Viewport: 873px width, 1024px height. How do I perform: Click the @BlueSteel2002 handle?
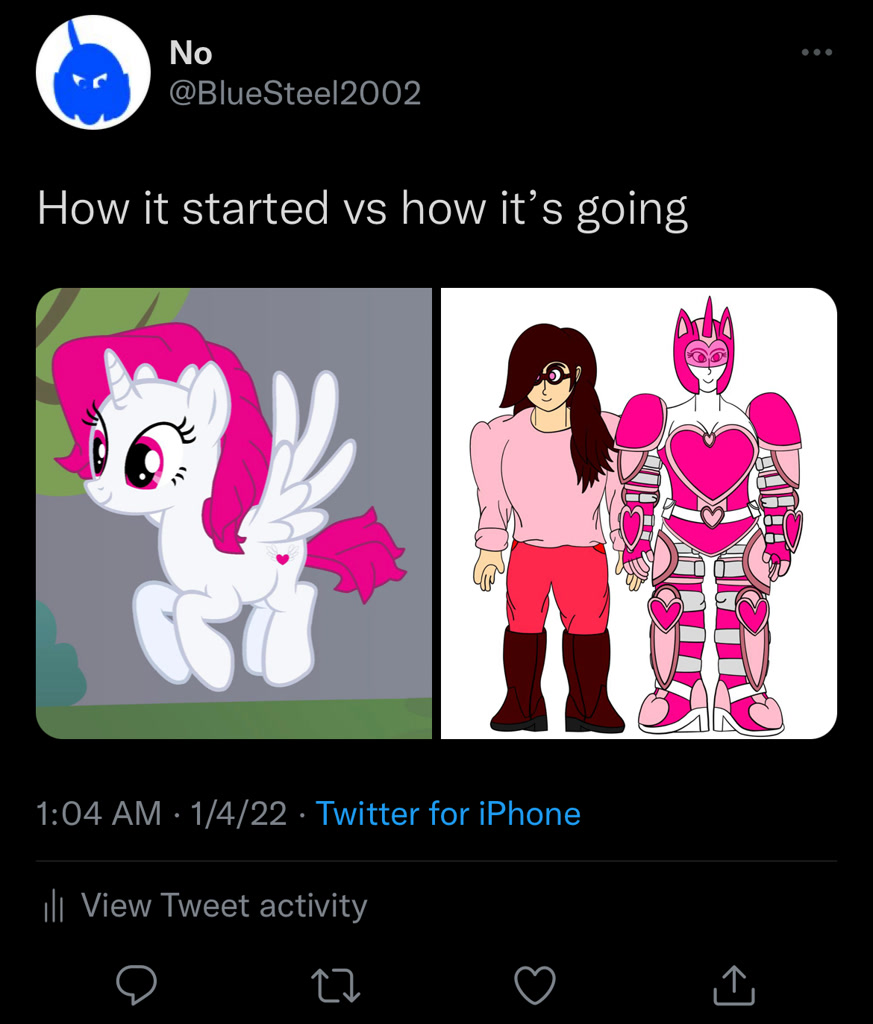click(x=292, y=94)
